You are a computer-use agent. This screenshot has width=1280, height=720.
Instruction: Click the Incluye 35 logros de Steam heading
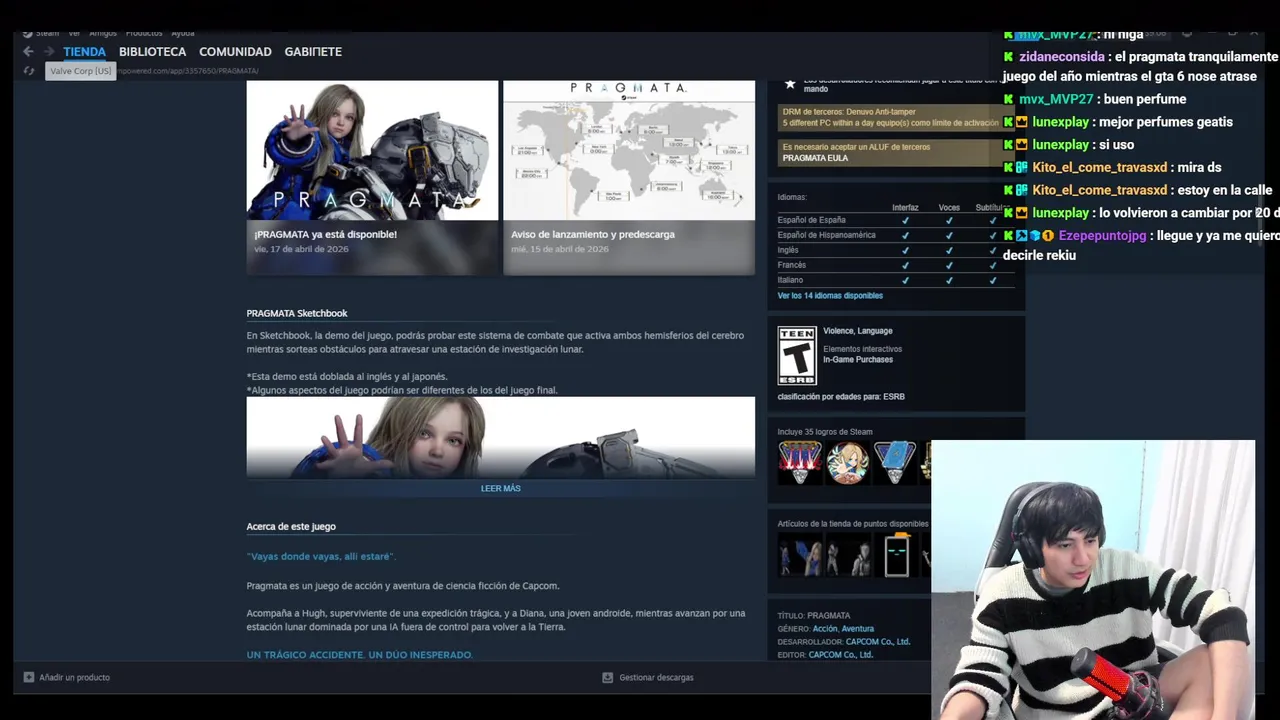pyautogui.click(x=825, y=432)
